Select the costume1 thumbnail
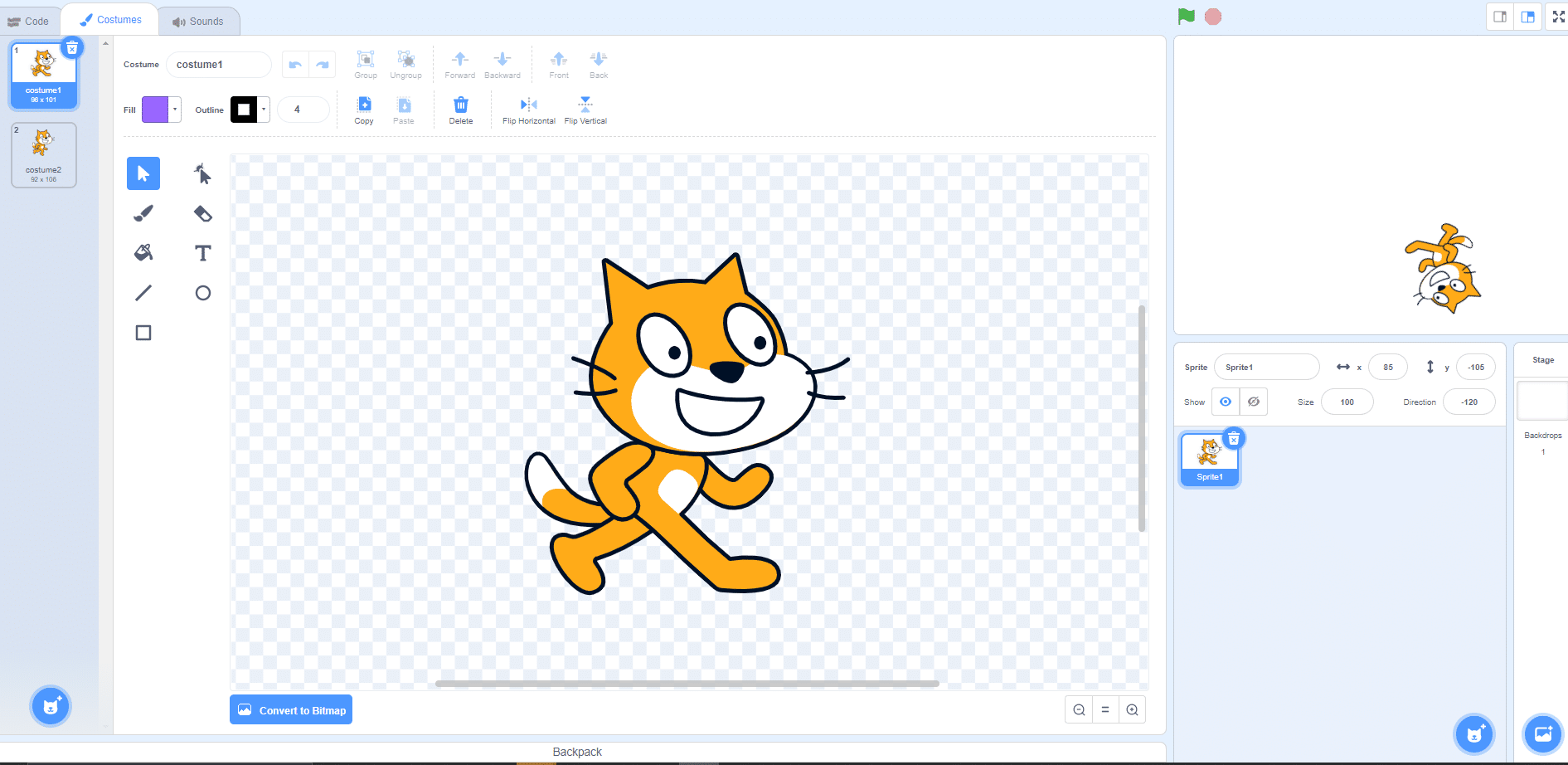1568x765 pixels. tap(44, 76)
